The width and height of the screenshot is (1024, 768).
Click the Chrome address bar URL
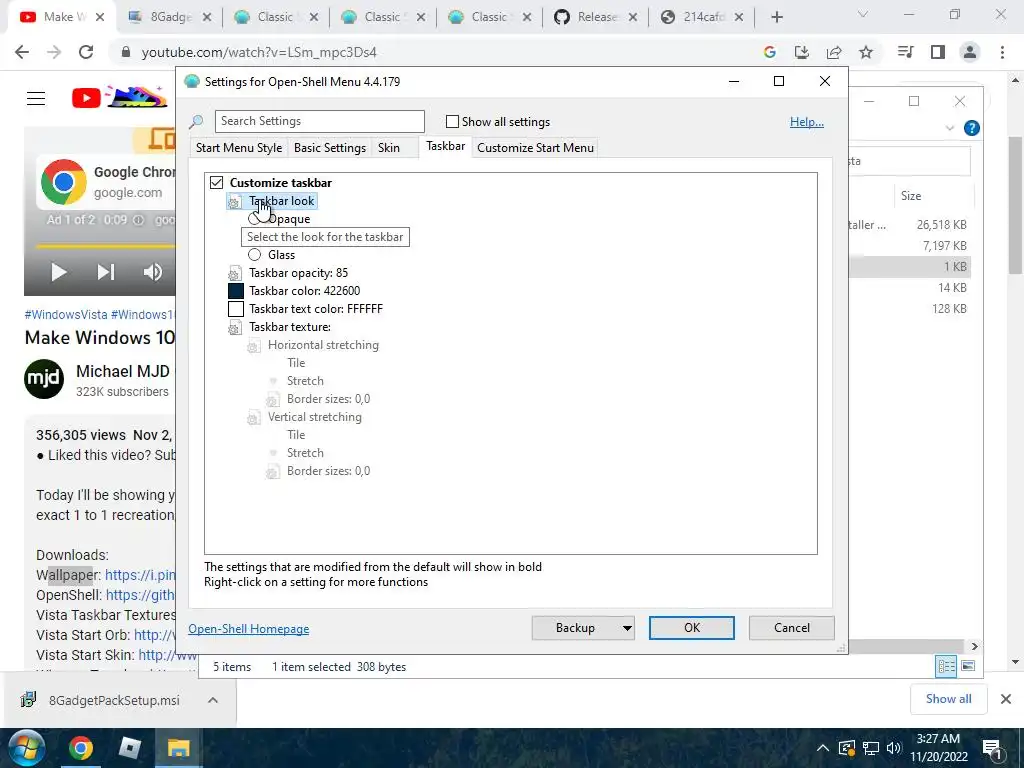click(259, 52)
